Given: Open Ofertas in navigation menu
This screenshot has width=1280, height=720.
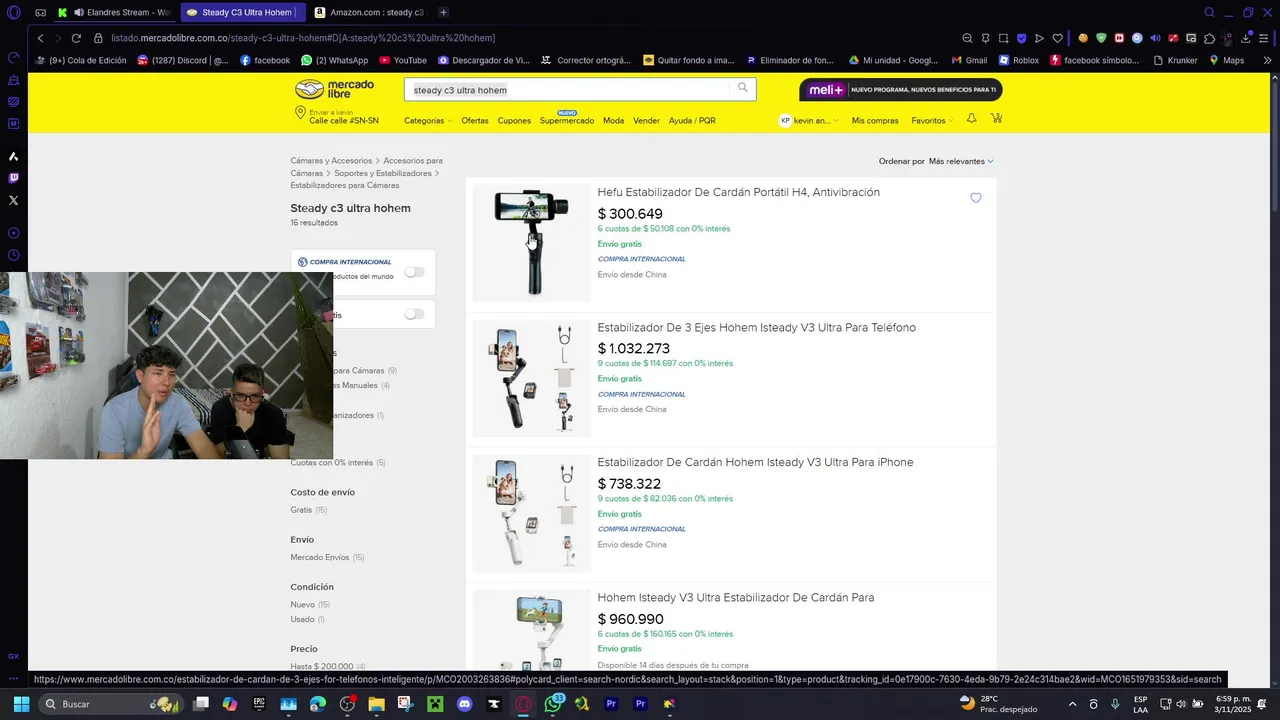Looking at the screenshot, I should [475, 120].
